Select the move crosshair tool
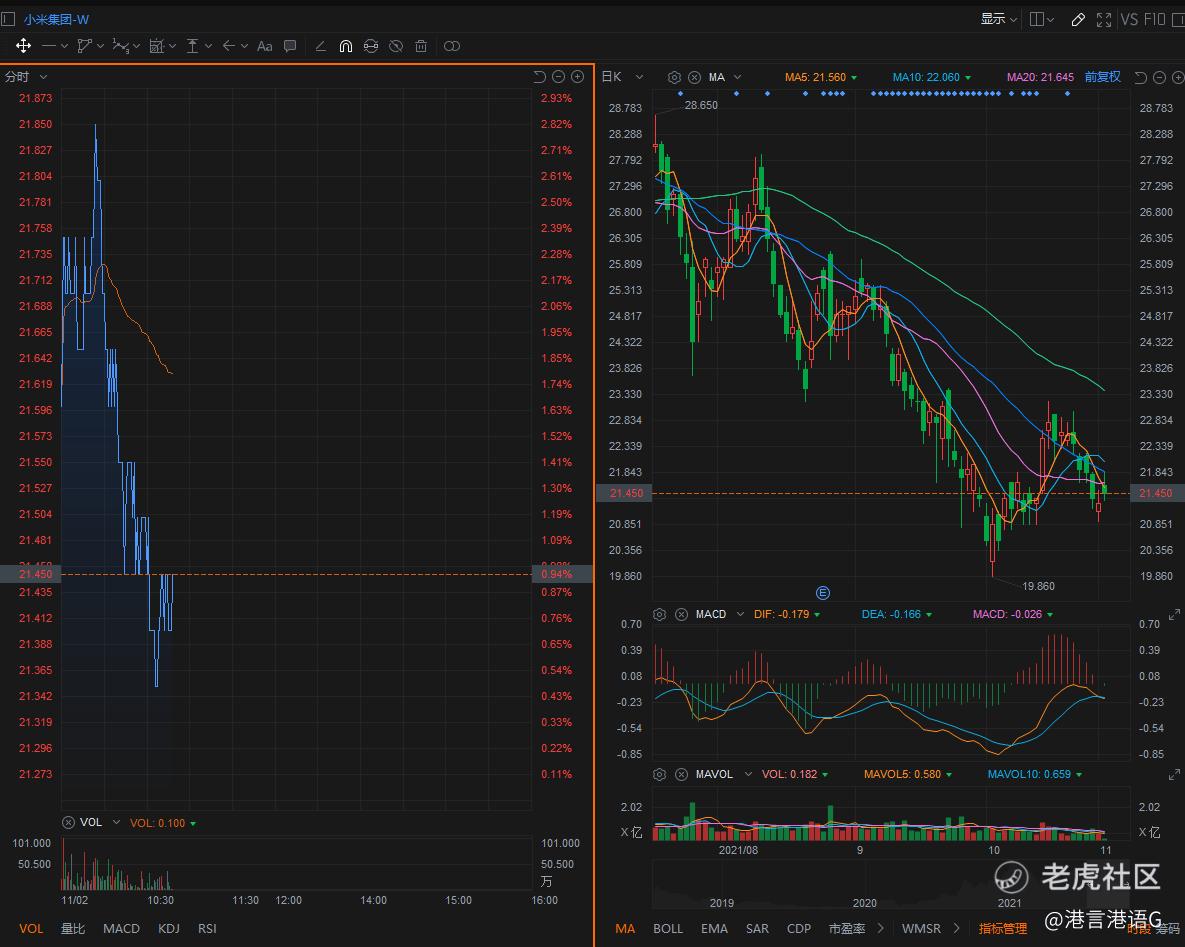 point(23,46)
